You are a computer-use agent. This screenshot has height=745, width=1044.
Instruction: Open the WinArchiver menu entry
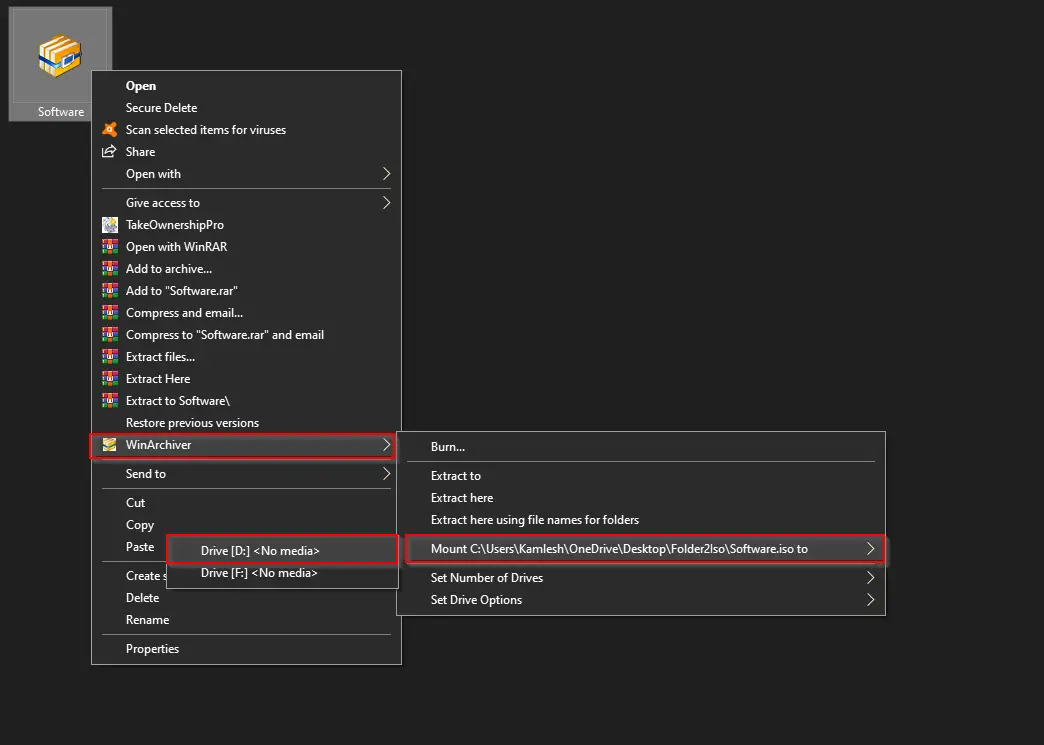click(243, 445)
